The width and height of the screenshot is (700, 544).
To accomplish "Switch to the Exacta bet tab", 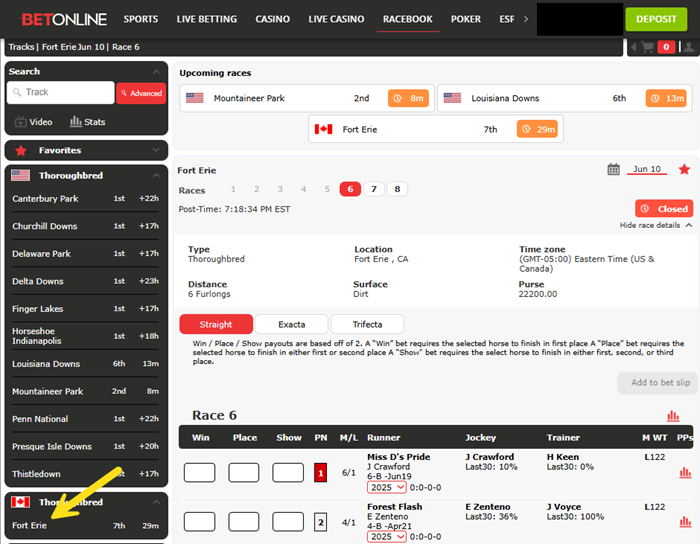I will pos(292,324).
